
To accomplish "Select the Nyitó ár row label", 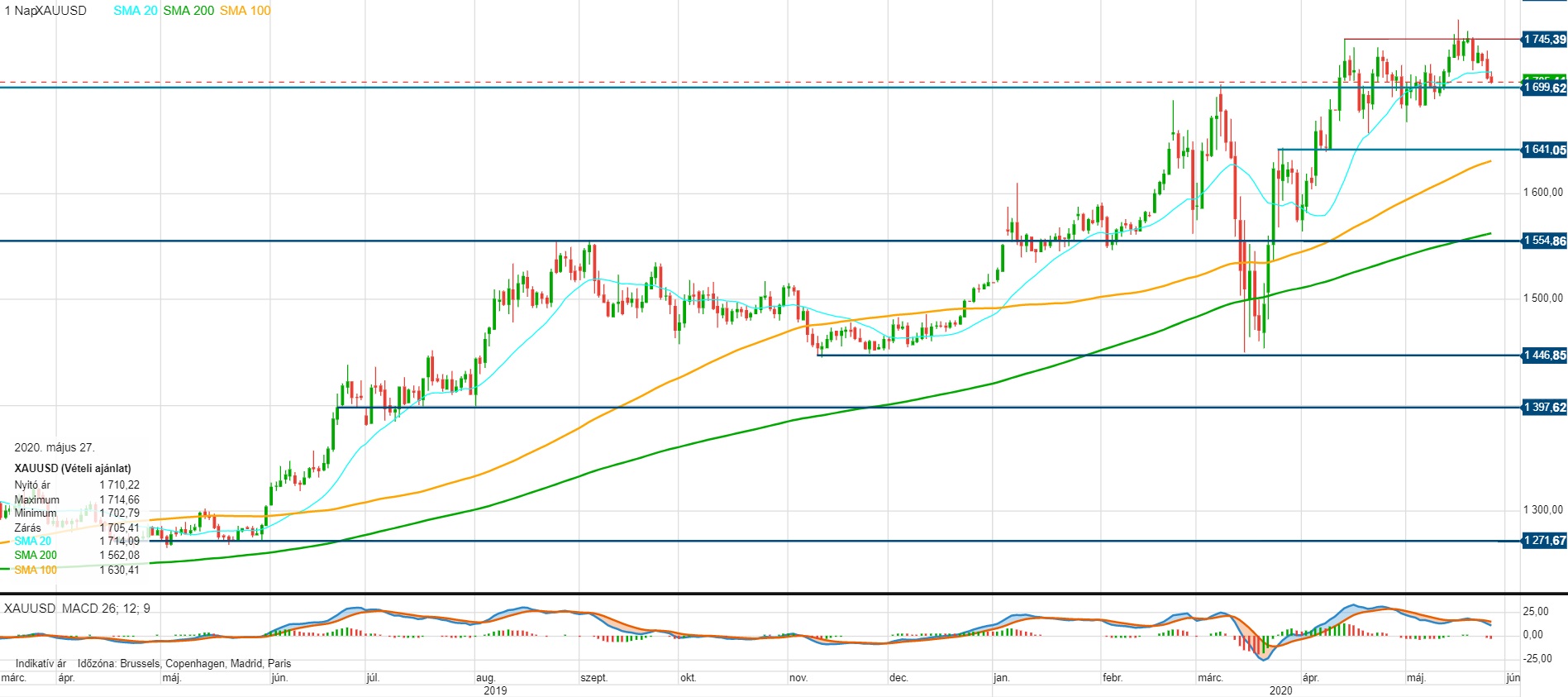I will pyautogui.click(x=32, y=485).
